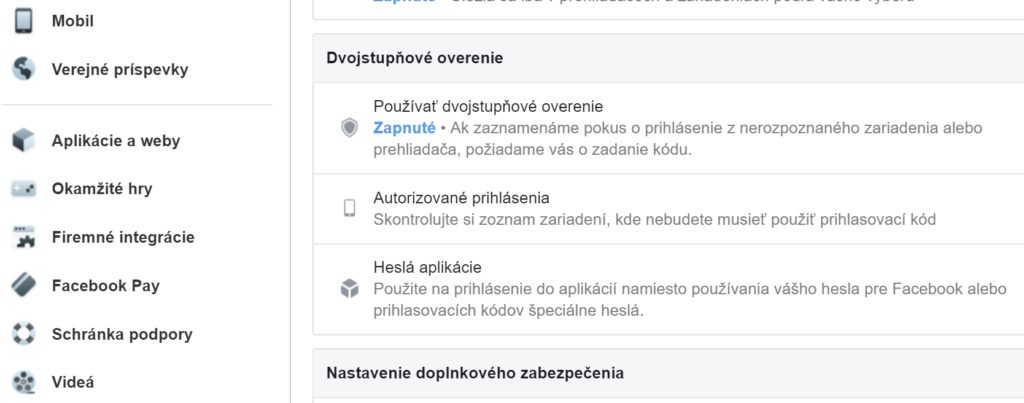Screen dimensions: 1024x403
Task: Open Verejné príspevky sidebar item
Action: click(x=119, y=70)
